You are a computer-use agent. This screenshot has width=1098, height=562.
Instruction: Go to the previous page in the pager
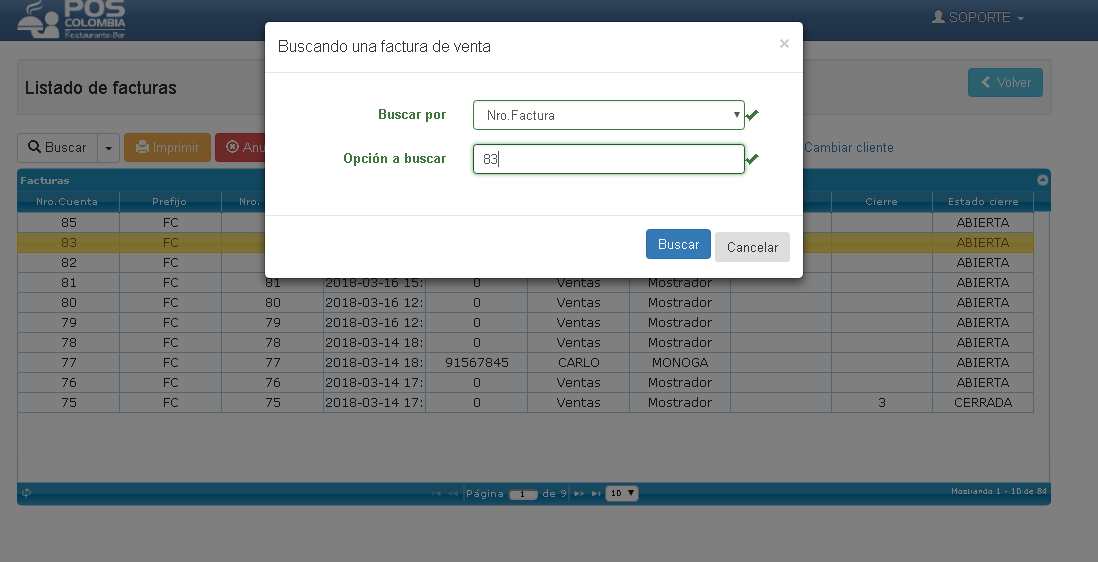[452, 493]
